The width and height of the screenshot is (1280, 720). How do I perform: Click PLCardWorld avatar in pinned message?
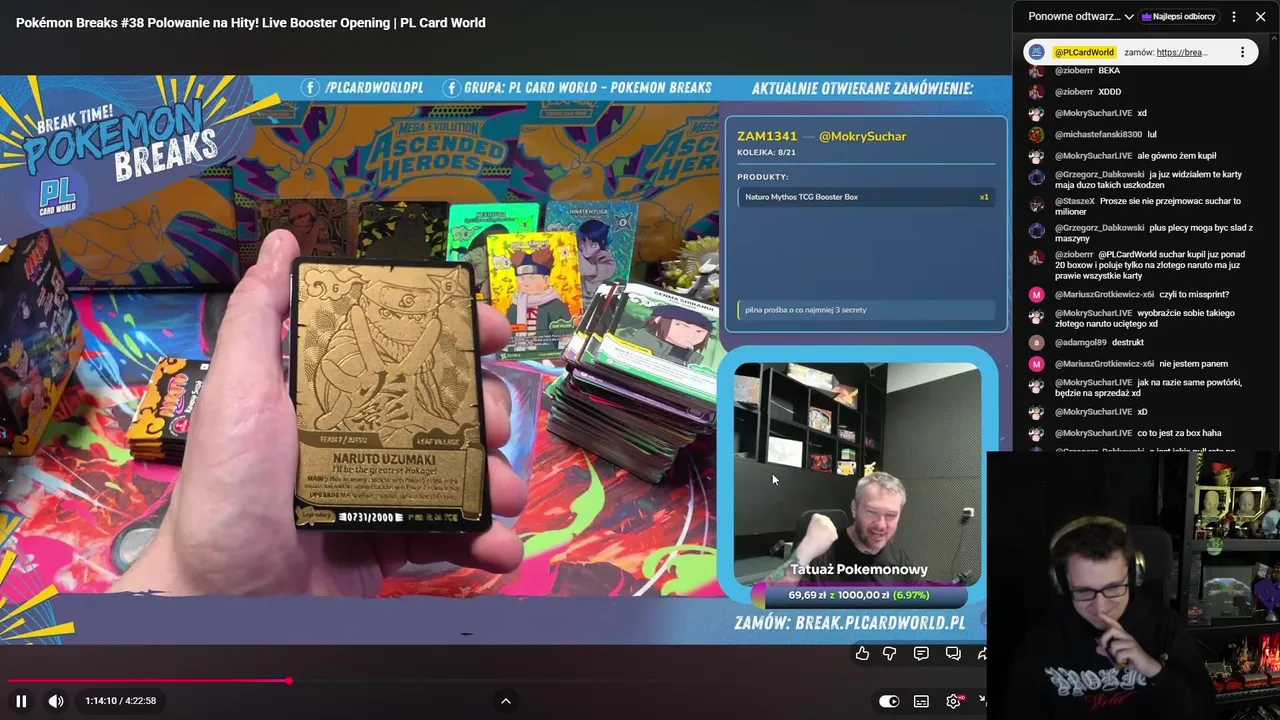click(1037, 52)
